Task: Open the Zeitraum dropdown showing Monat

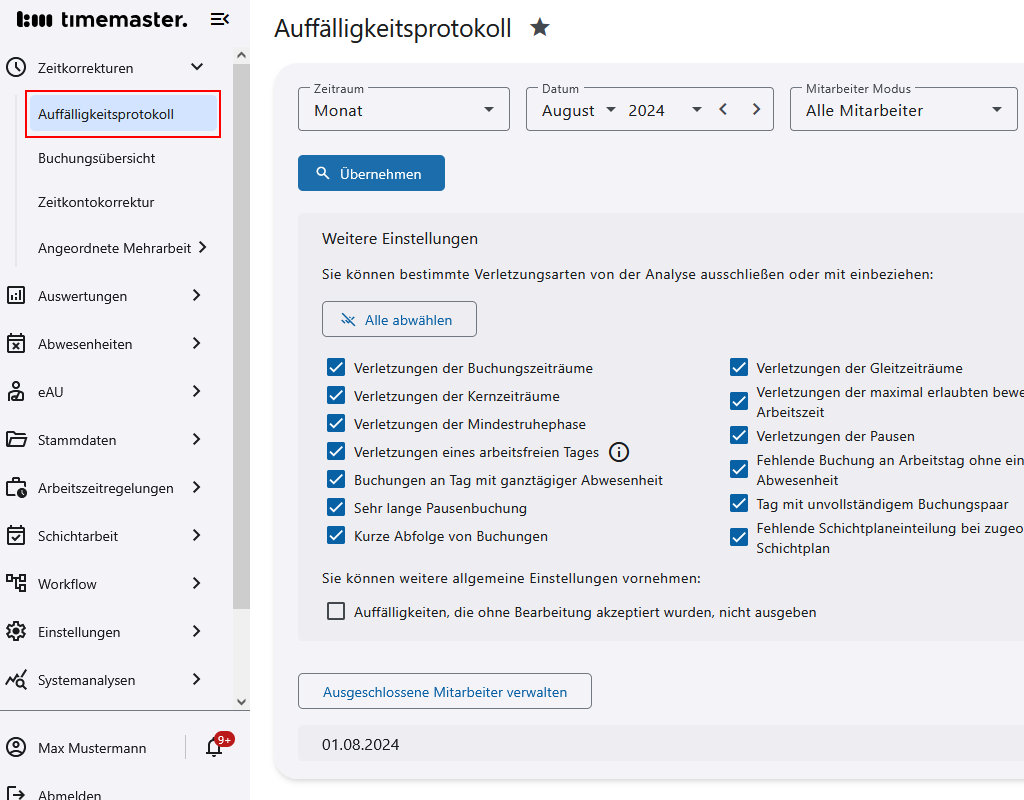Action: pyautogui.click(x=403, y=109)
